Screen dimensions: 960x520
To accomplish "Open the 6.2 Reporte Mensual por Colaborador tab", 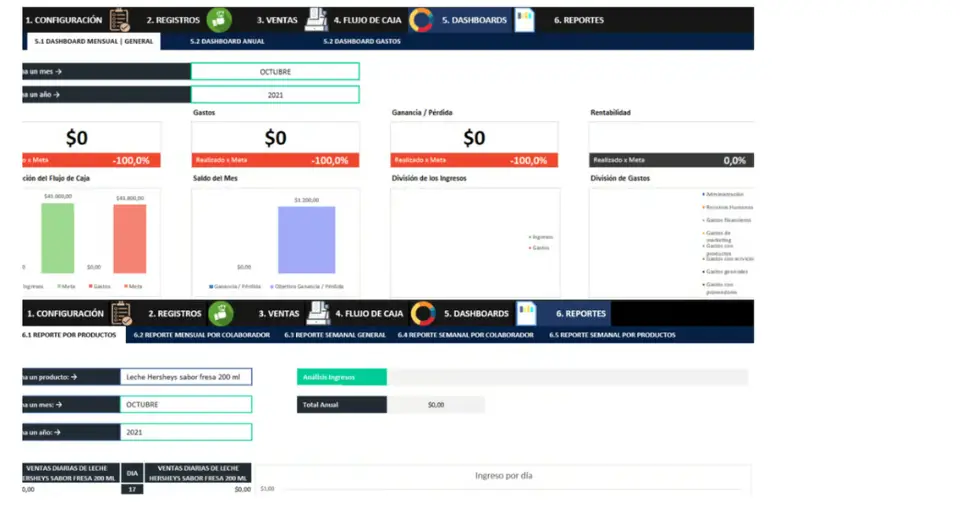I will click(202, 335).
